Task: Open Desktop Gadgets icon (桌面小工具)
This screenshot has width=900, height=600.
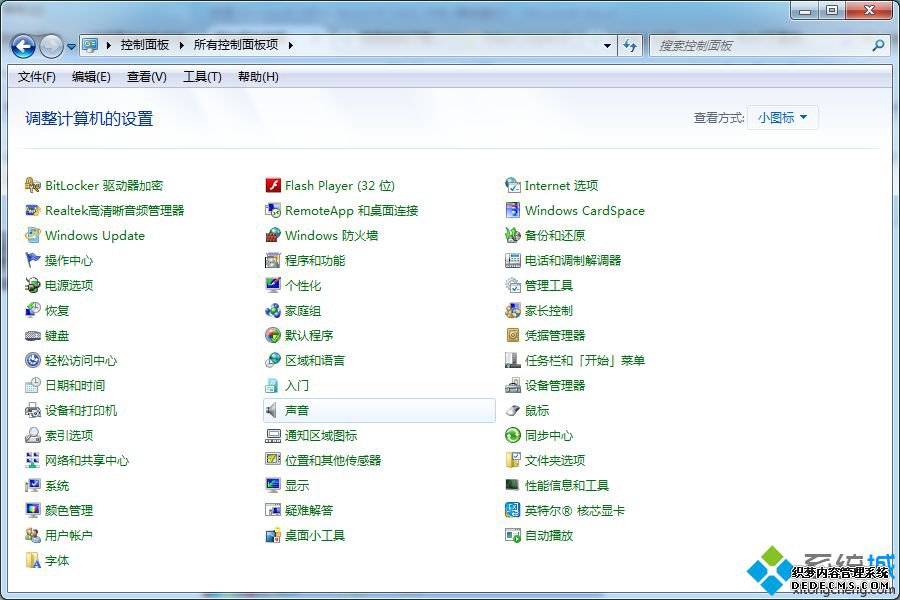Action: (273, 536)
